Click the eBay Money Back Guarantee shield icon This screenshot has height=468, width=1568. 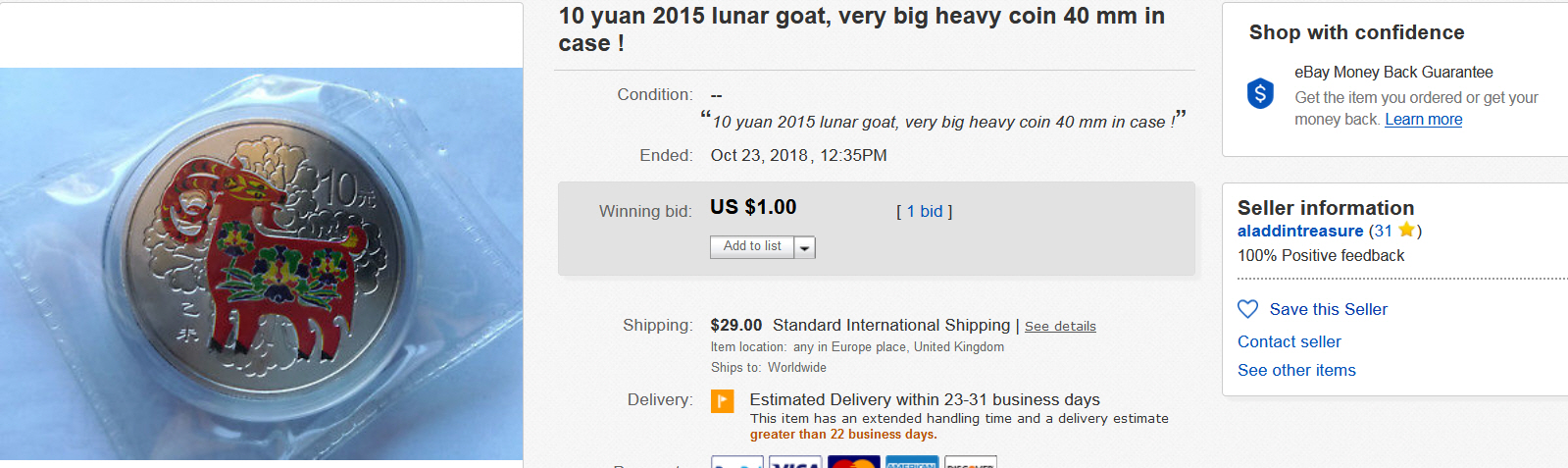[1260, 93]
